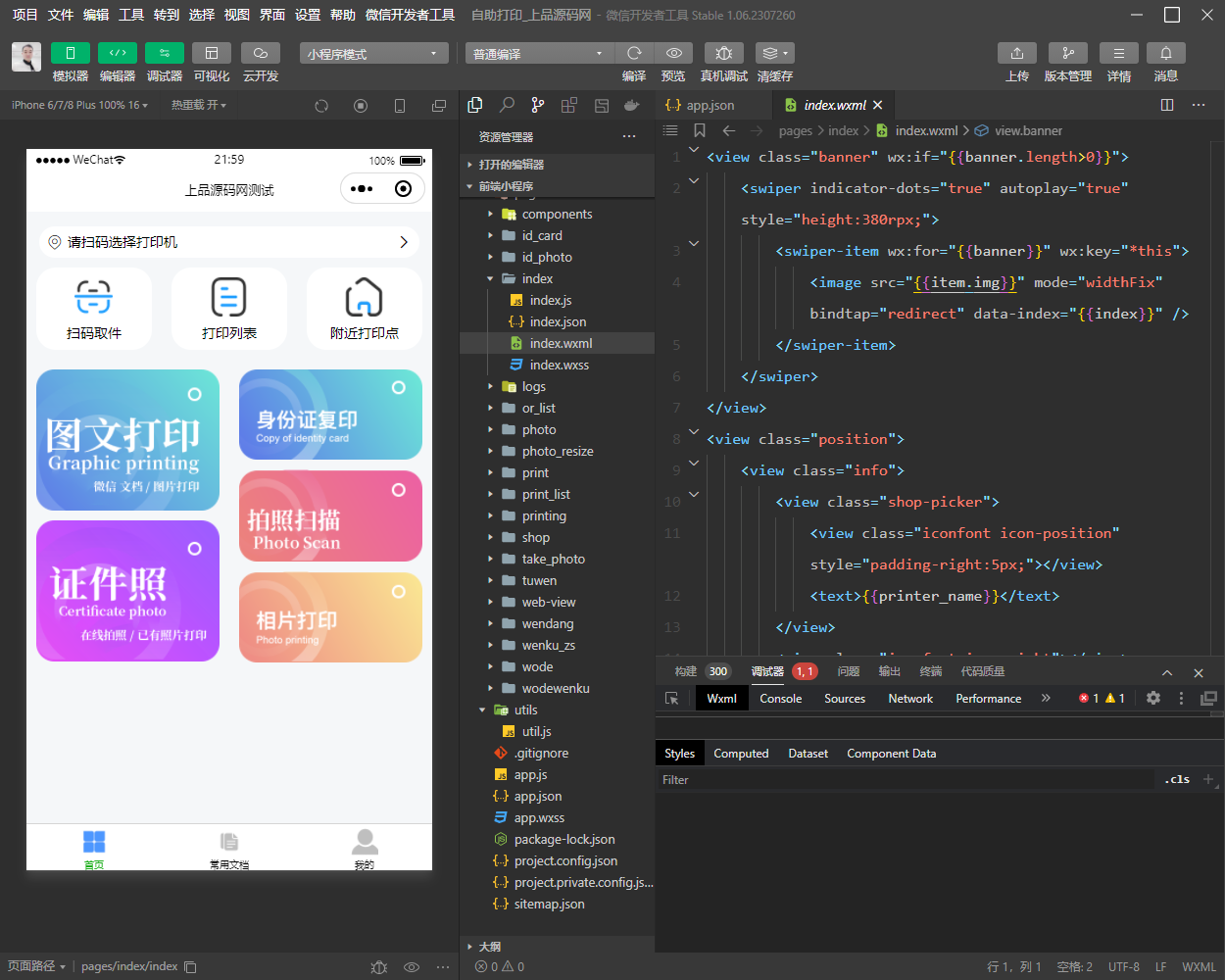Click the element inspector select icon
Screen dimensions: 1225x980
pyautogui.click(x=672, y=699)
